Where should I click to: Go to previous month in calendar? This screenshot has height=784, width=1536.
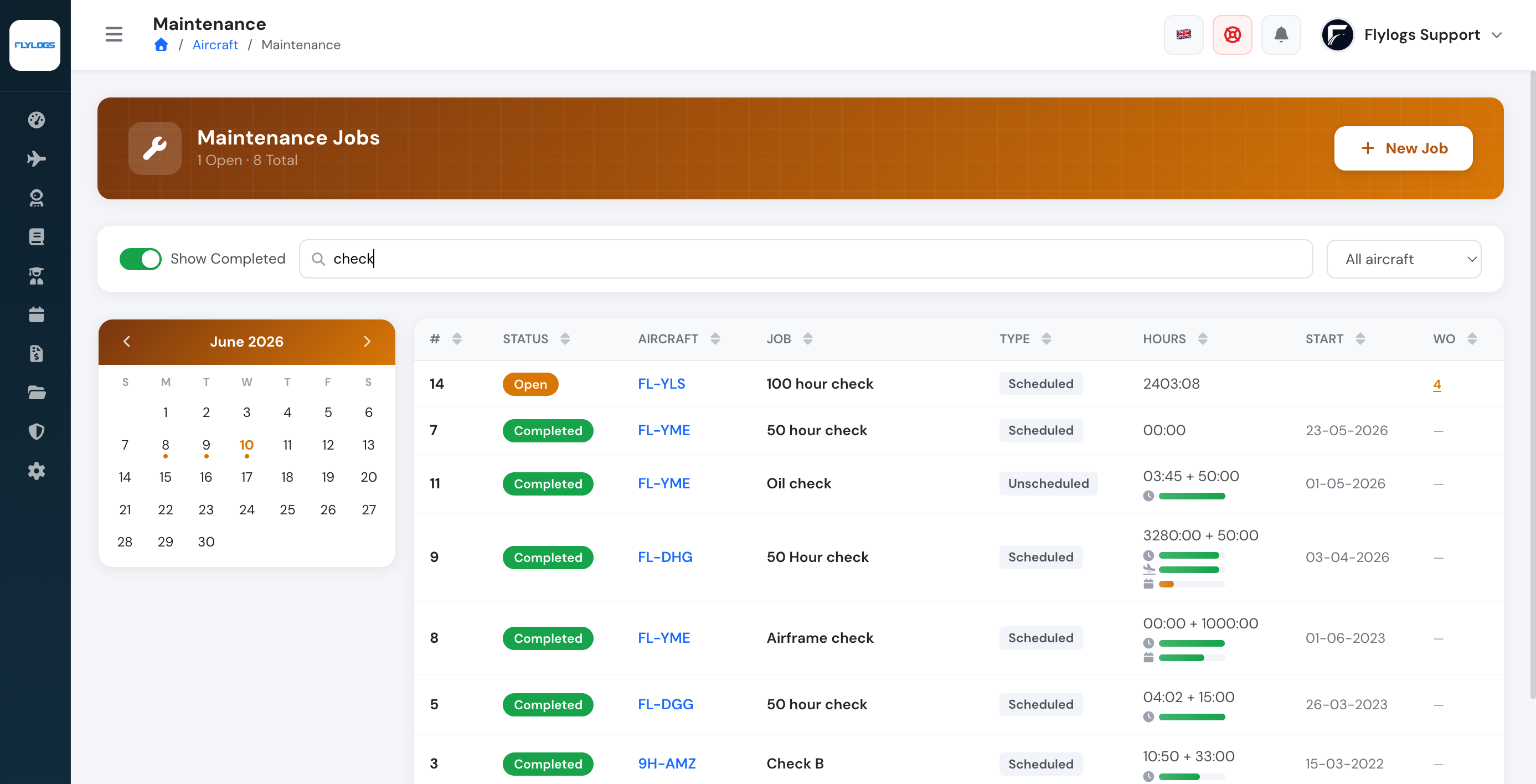pos(126,341)
